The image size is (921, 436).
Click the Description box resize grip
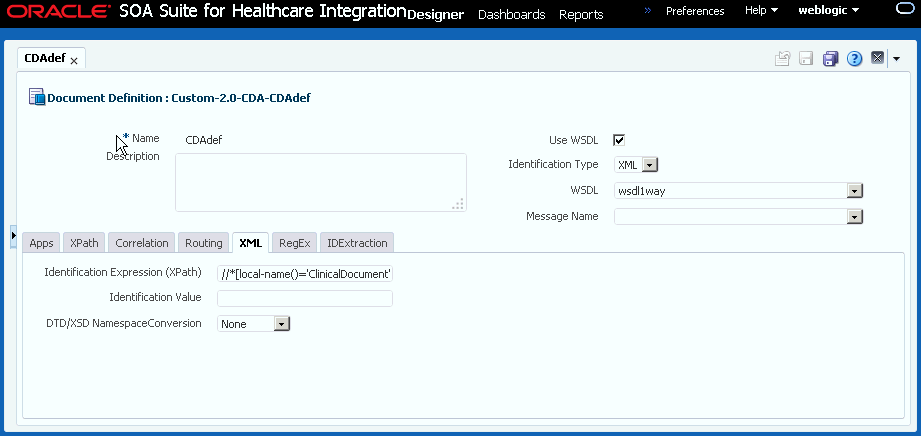point(458,204)
